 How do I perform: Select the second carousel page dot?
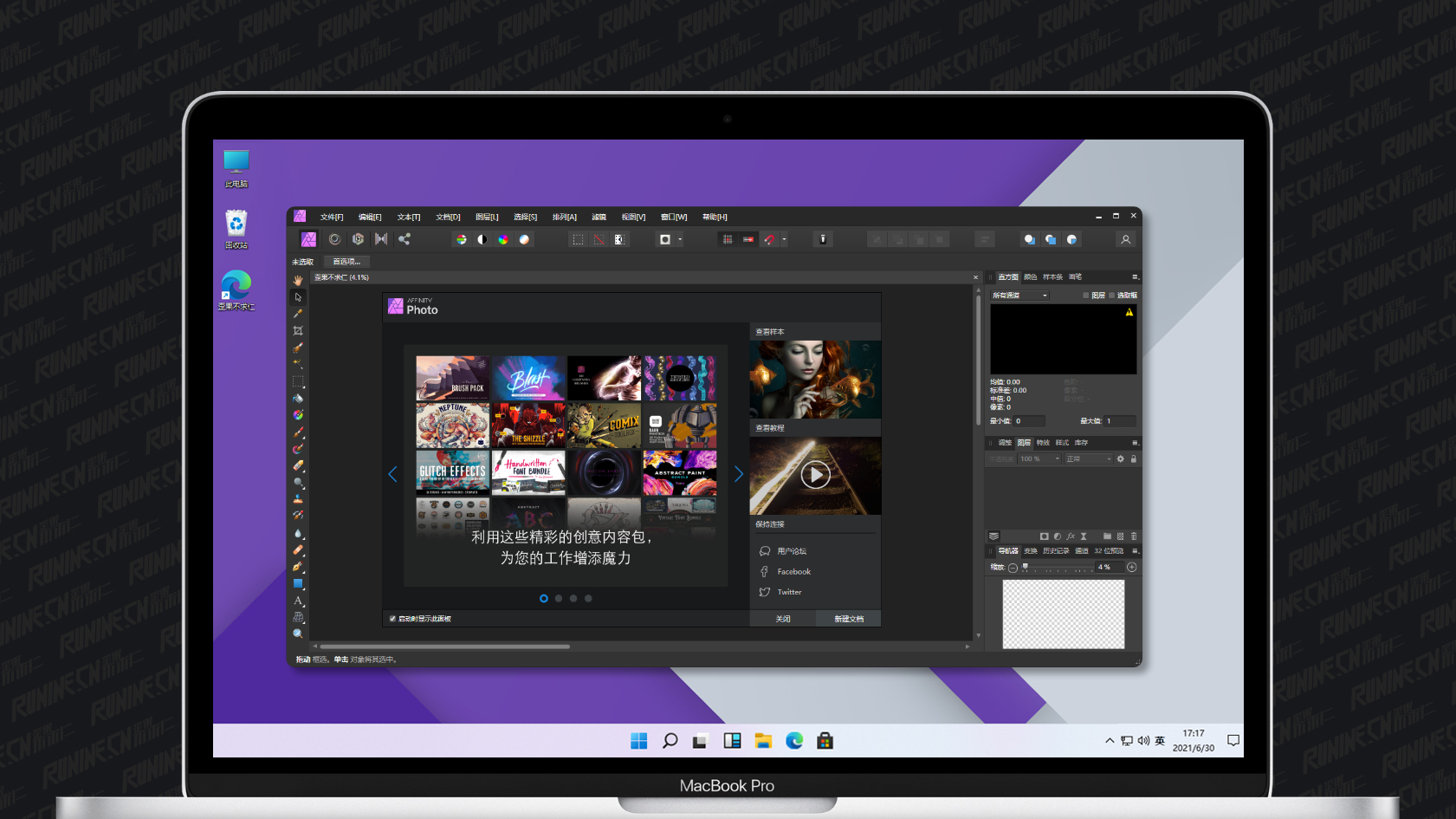559,598
